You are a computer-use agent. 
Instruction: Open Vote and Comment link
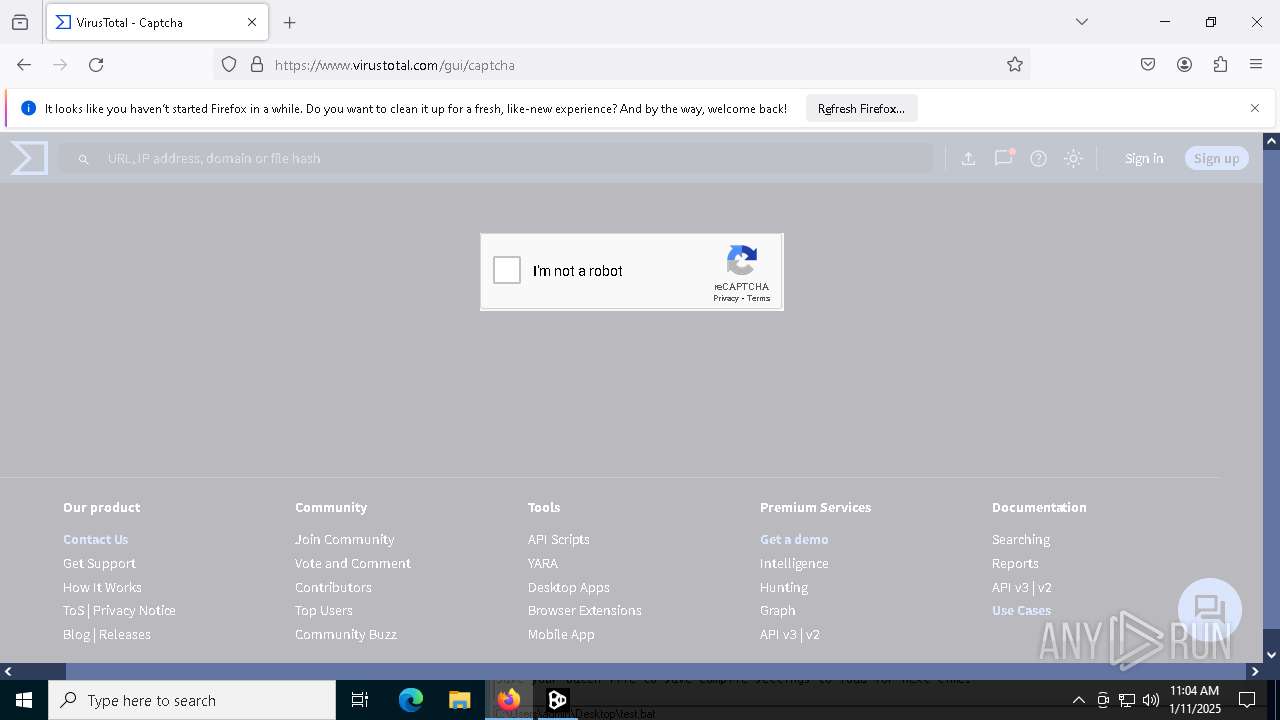pos(352,563)
